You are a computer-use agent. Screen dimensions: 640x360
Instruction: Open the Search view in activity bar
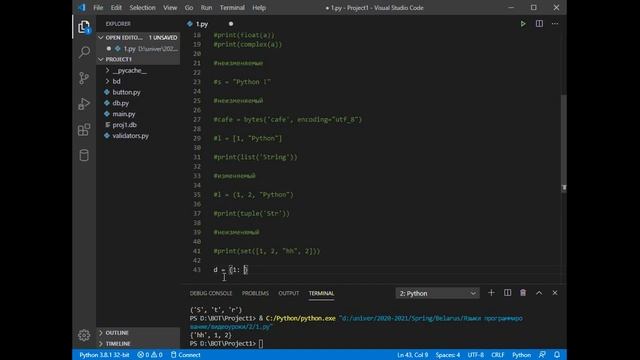[x=84, y=52]
